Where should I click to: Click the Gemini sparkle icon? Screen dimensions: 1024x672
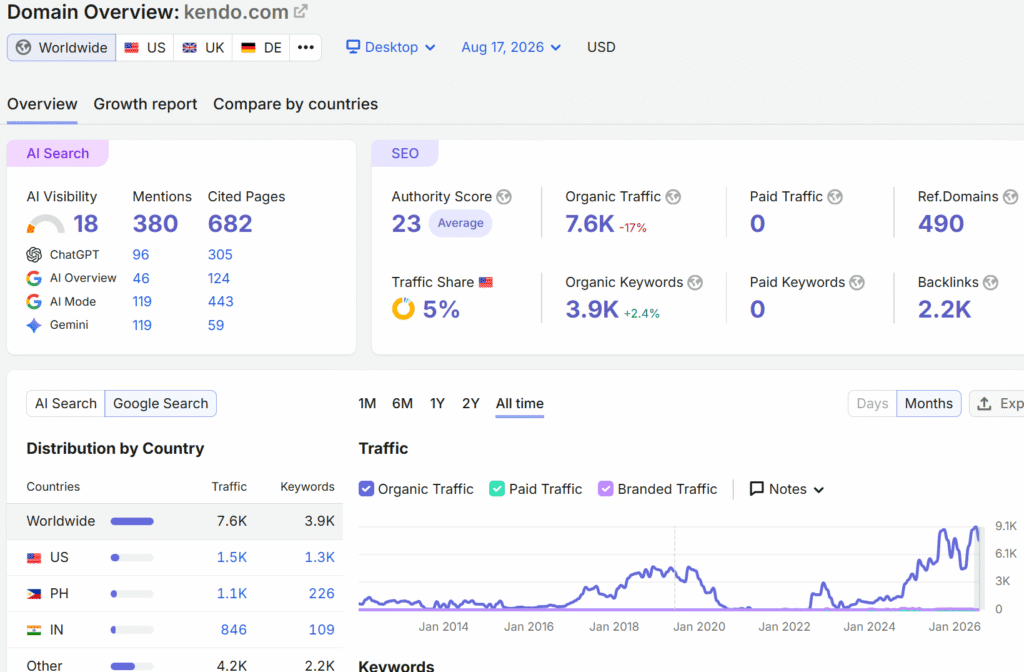pyautogui.click(x=34, y=325)
